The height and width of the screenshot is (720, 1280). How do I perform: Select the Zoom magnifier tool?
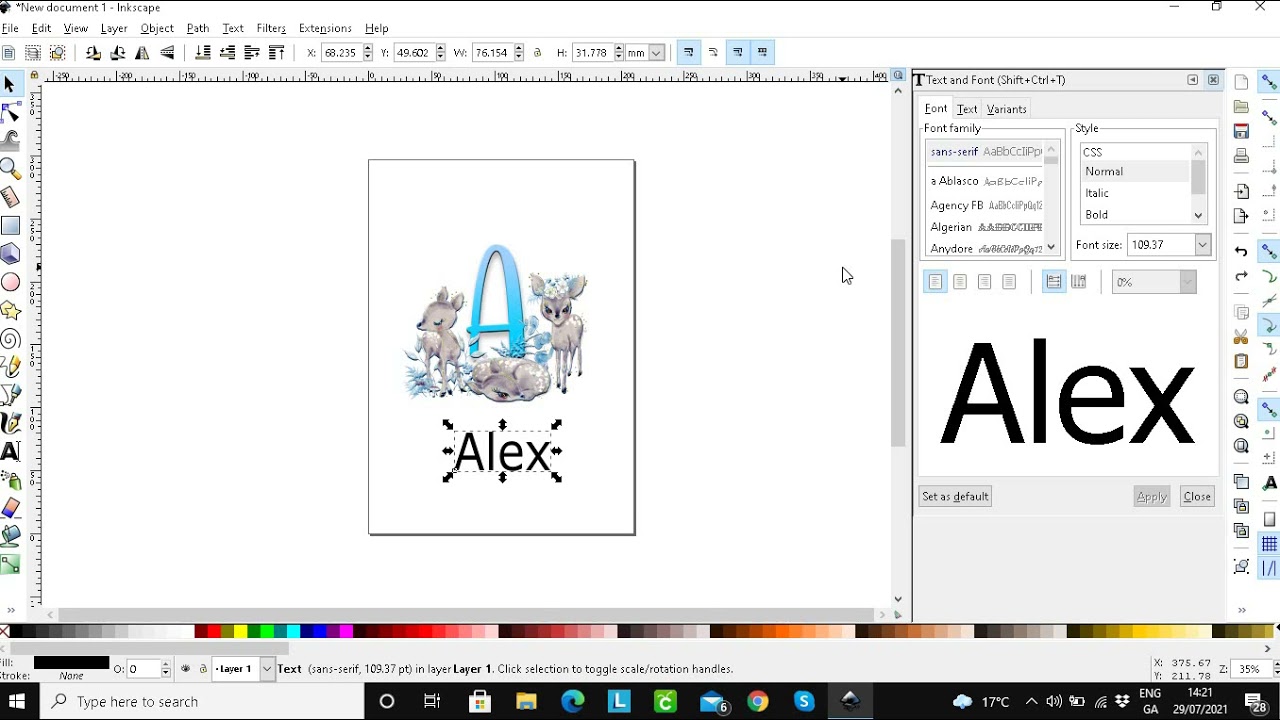tap(10, 168)
